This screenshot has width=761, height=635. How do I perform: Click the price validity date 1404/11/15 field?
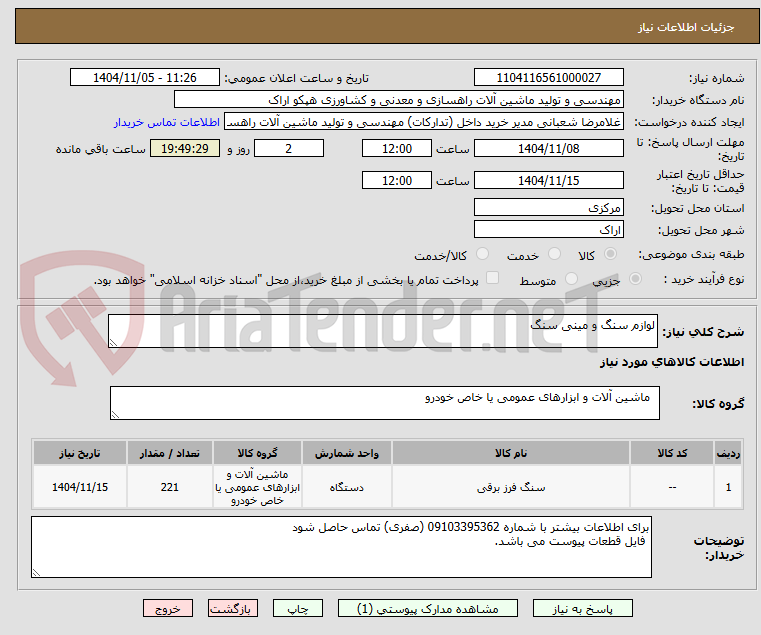tap(548, 181)
